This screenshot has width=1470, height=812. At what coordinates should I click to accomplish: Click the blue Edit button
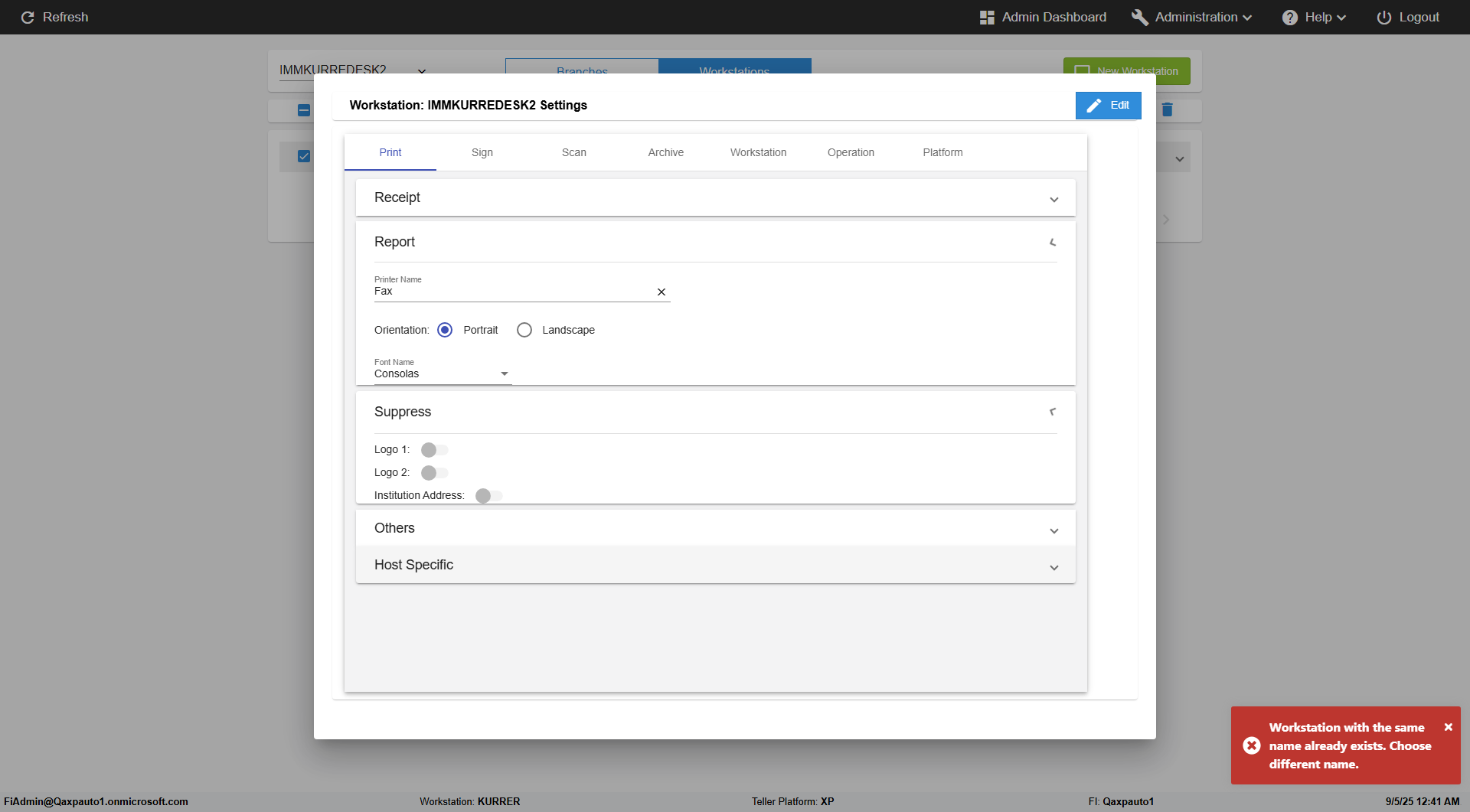click(1108, 105)
